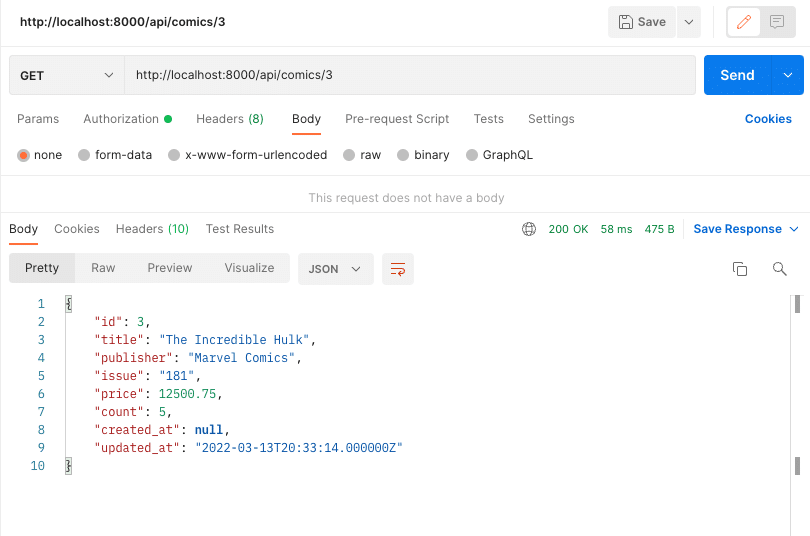
Task: Open the Cookies link
Action: [768, 119]
